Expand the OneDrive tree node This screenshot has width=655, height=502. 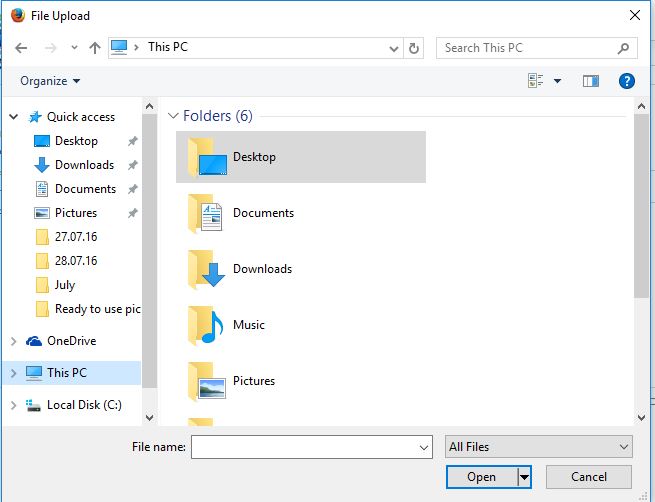13,341
